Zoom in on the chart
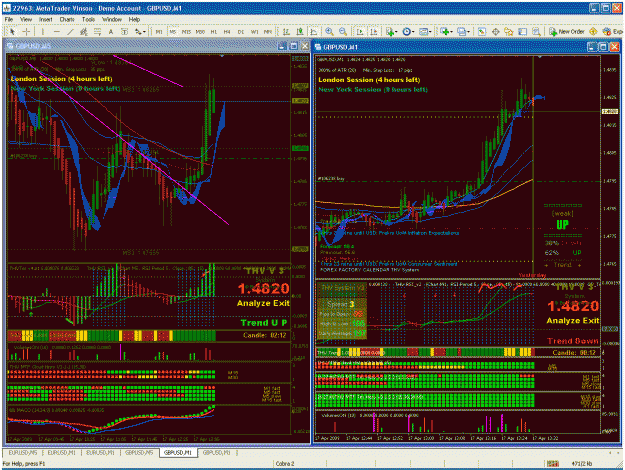The image size is (625, 470). click(x=329, y=31)
